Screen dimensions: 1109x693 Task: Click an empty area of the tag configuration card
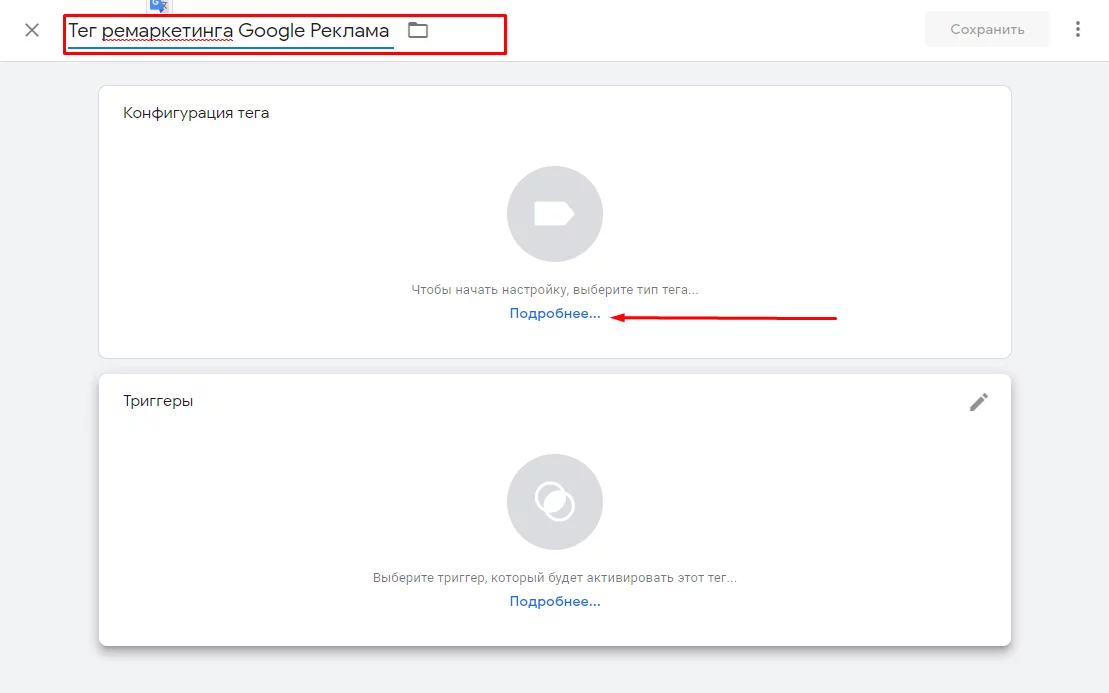click(813, 212)
